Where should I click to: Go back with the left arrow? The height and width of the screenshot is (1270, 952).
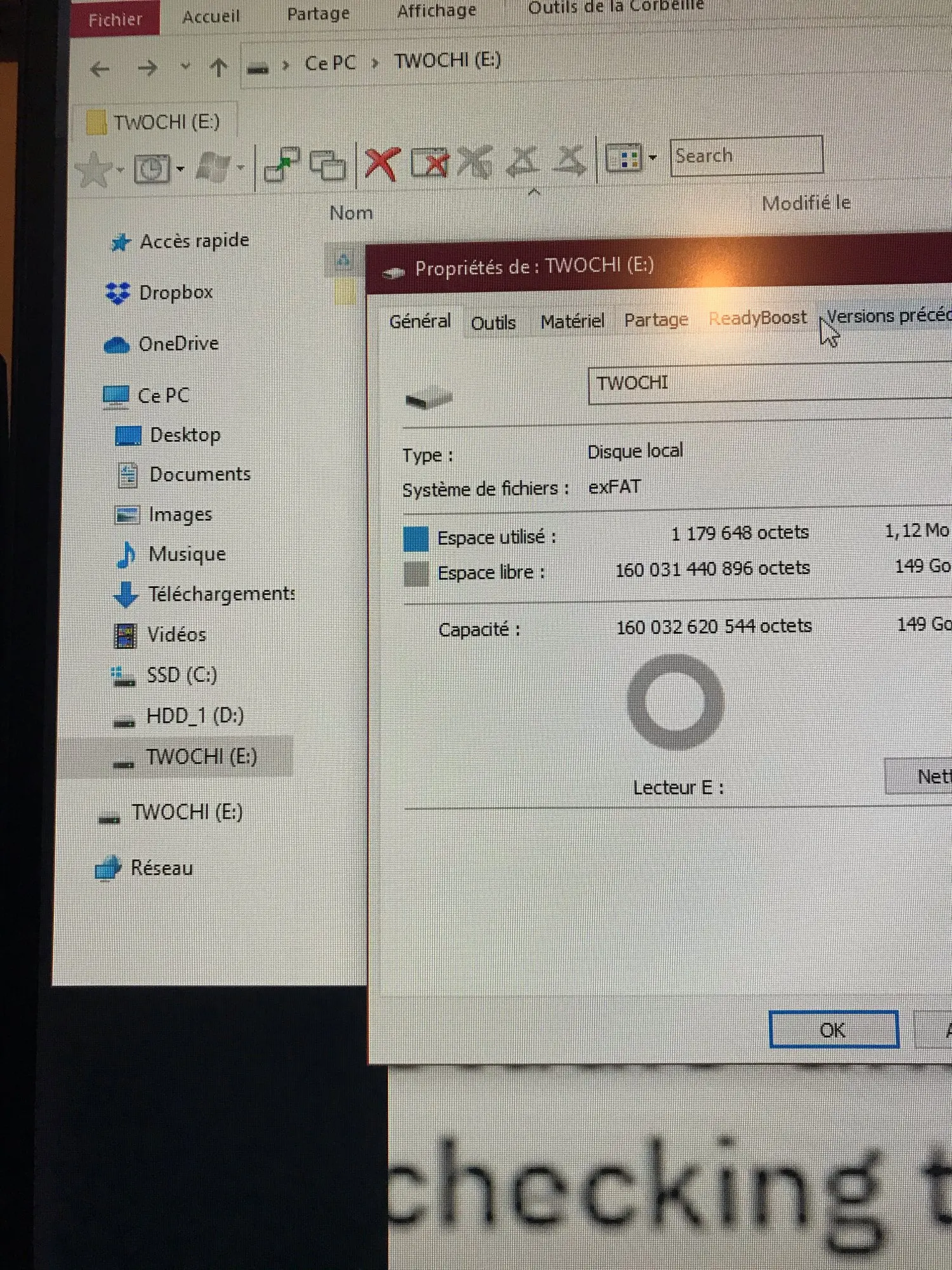click(100, 69)
